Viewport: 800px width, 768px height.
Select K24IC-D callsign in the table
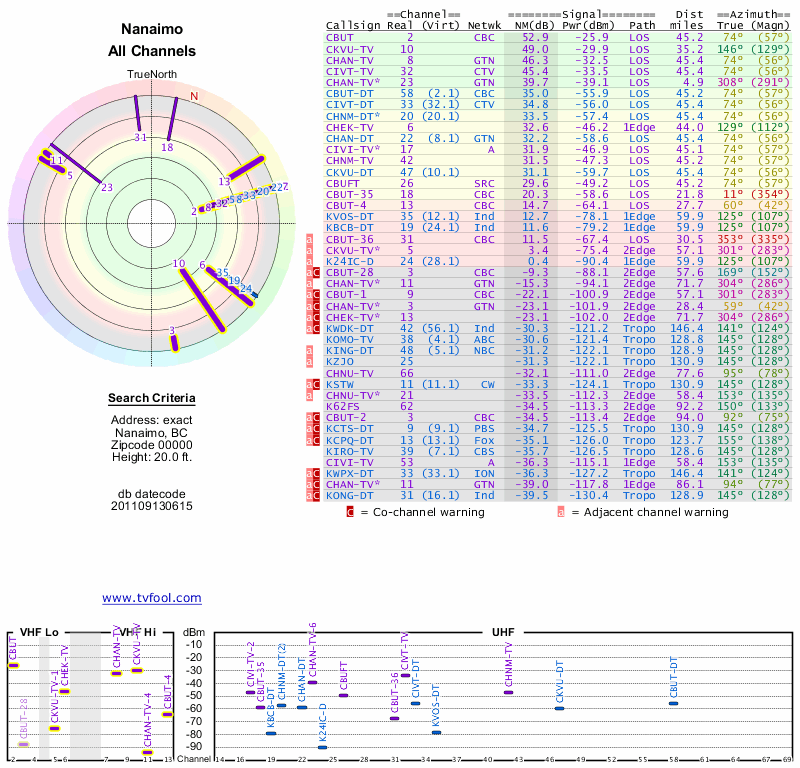[x=349, y=261]
